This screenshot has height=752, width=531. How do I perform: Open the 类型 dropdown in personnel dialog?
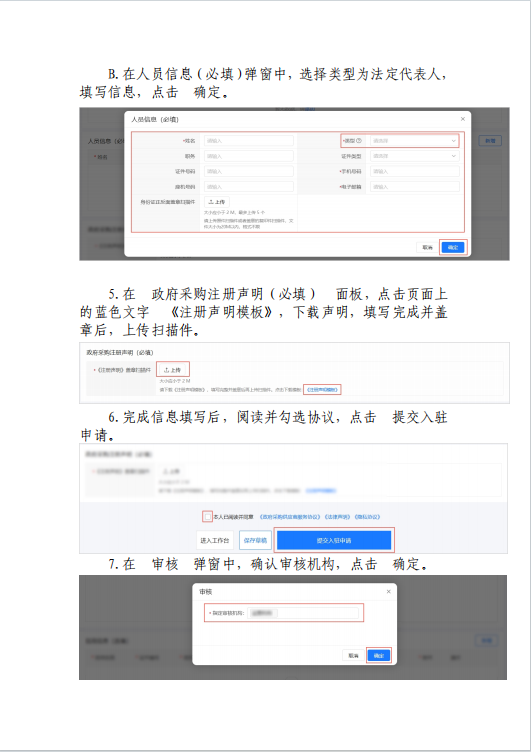414,141
